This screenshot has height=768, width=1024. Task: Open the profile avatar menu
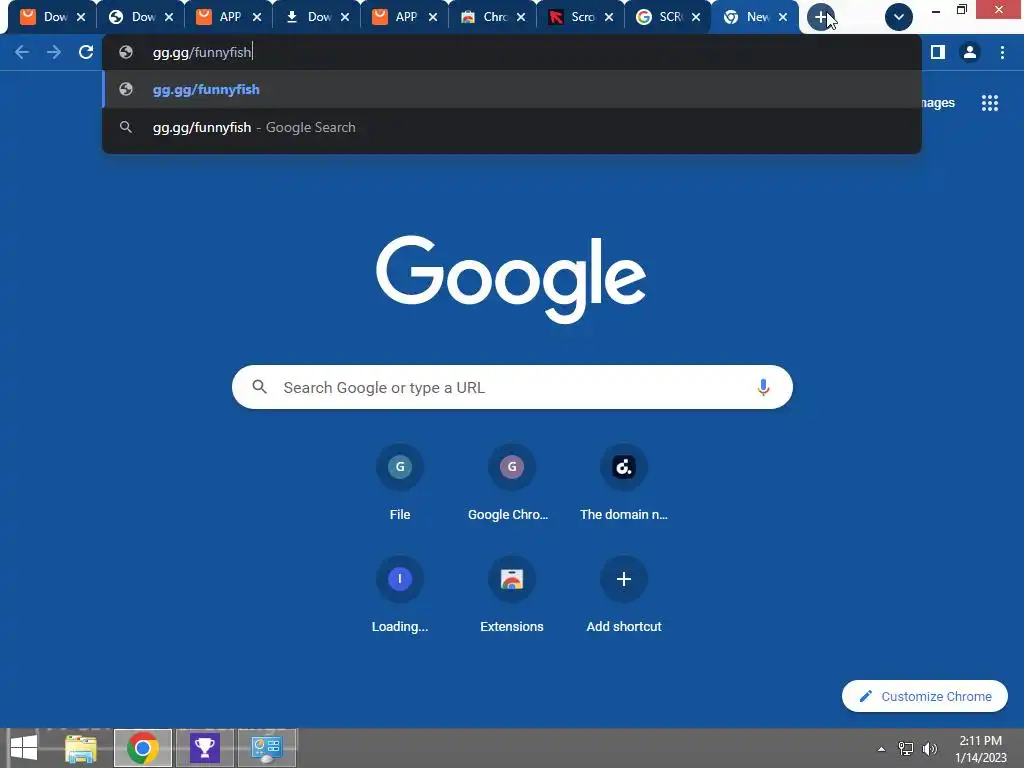(970, 52)
